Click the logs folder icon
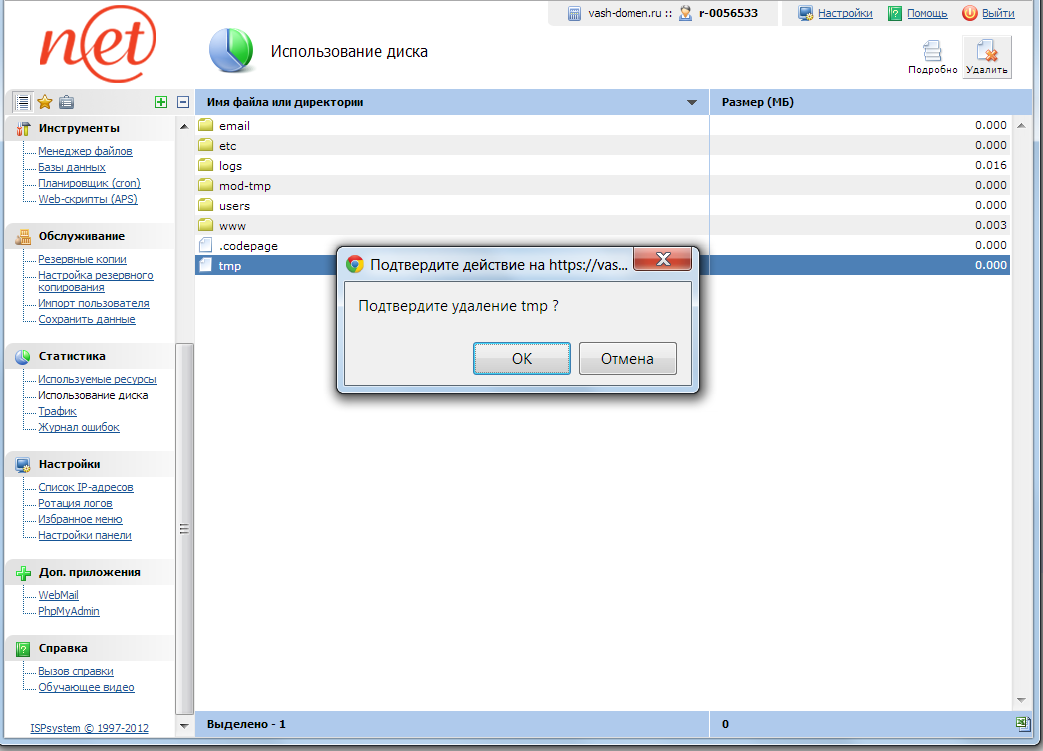Screen dimensions: 1043x751 pyautogui.click(x=206, y=166)
